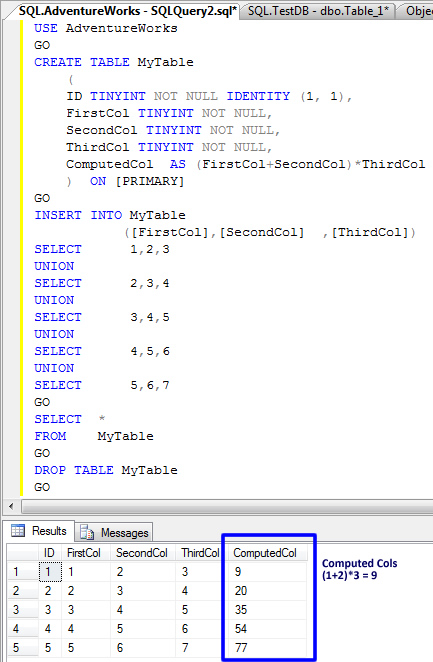433x662 pixels.
Task: Select results row header 2
Action: pos(23,591)
